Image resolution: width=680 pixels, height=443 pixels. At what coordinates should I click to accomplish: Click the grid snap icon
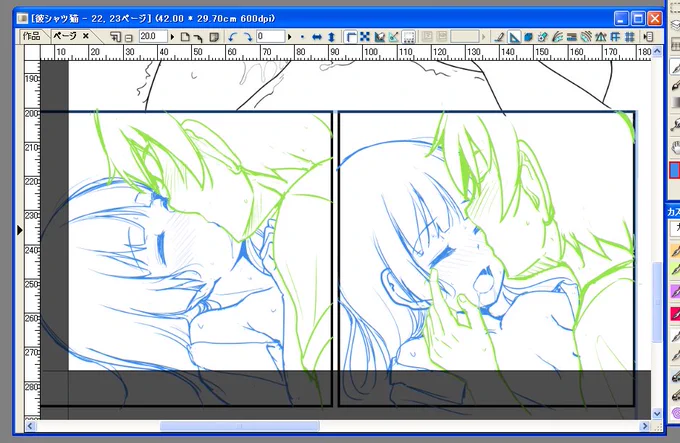tap(630, 37)
